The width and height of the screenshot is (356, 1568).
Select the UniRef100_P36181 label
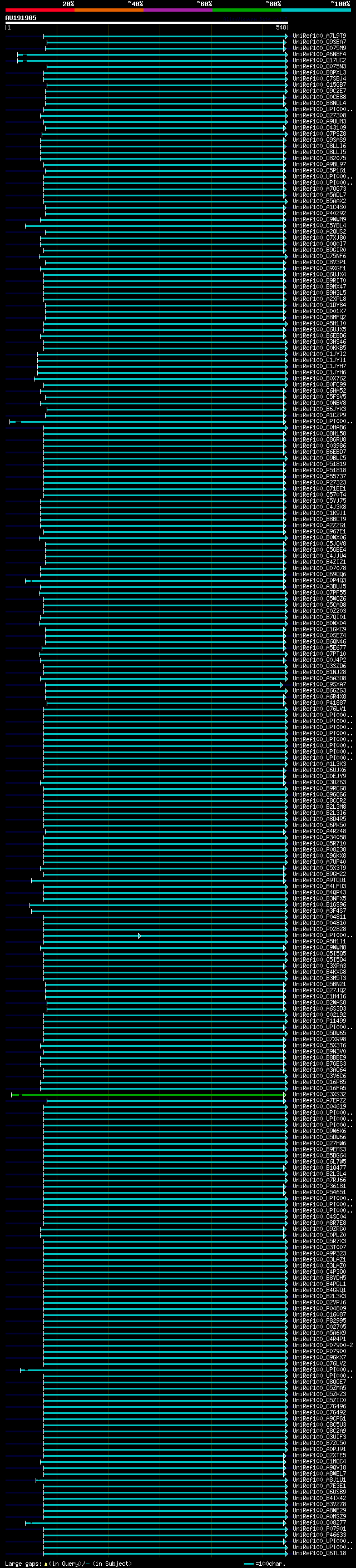319,1186
